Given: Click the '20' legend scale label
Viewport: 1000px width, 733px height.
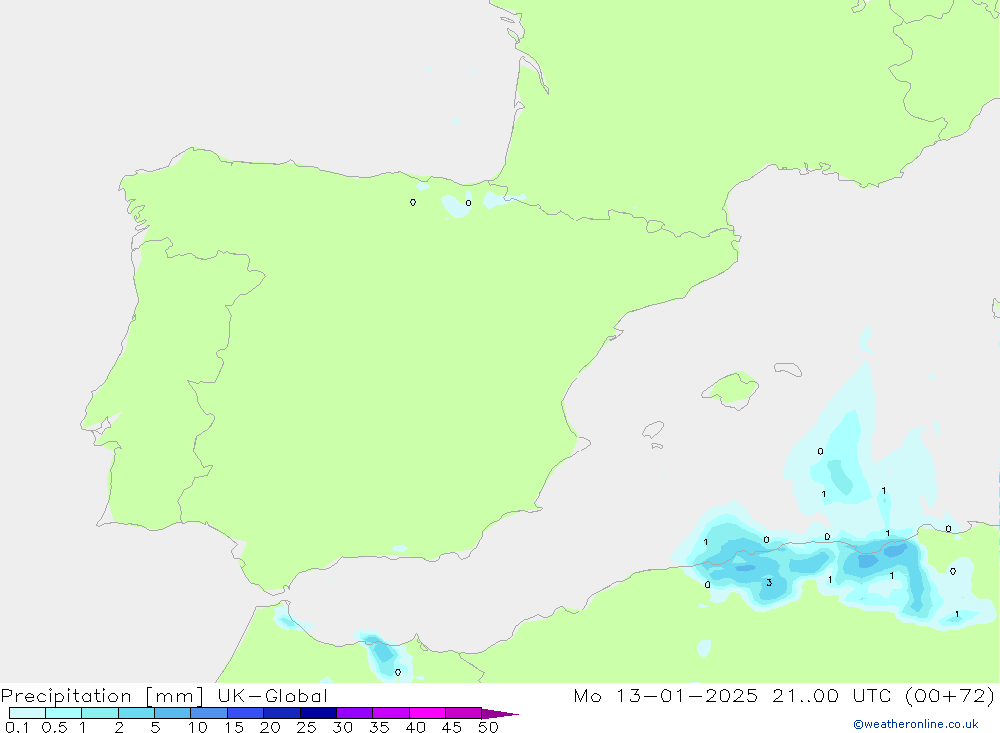Looking at the screenshot, I should pyautogui.click(x=270, y=727).
